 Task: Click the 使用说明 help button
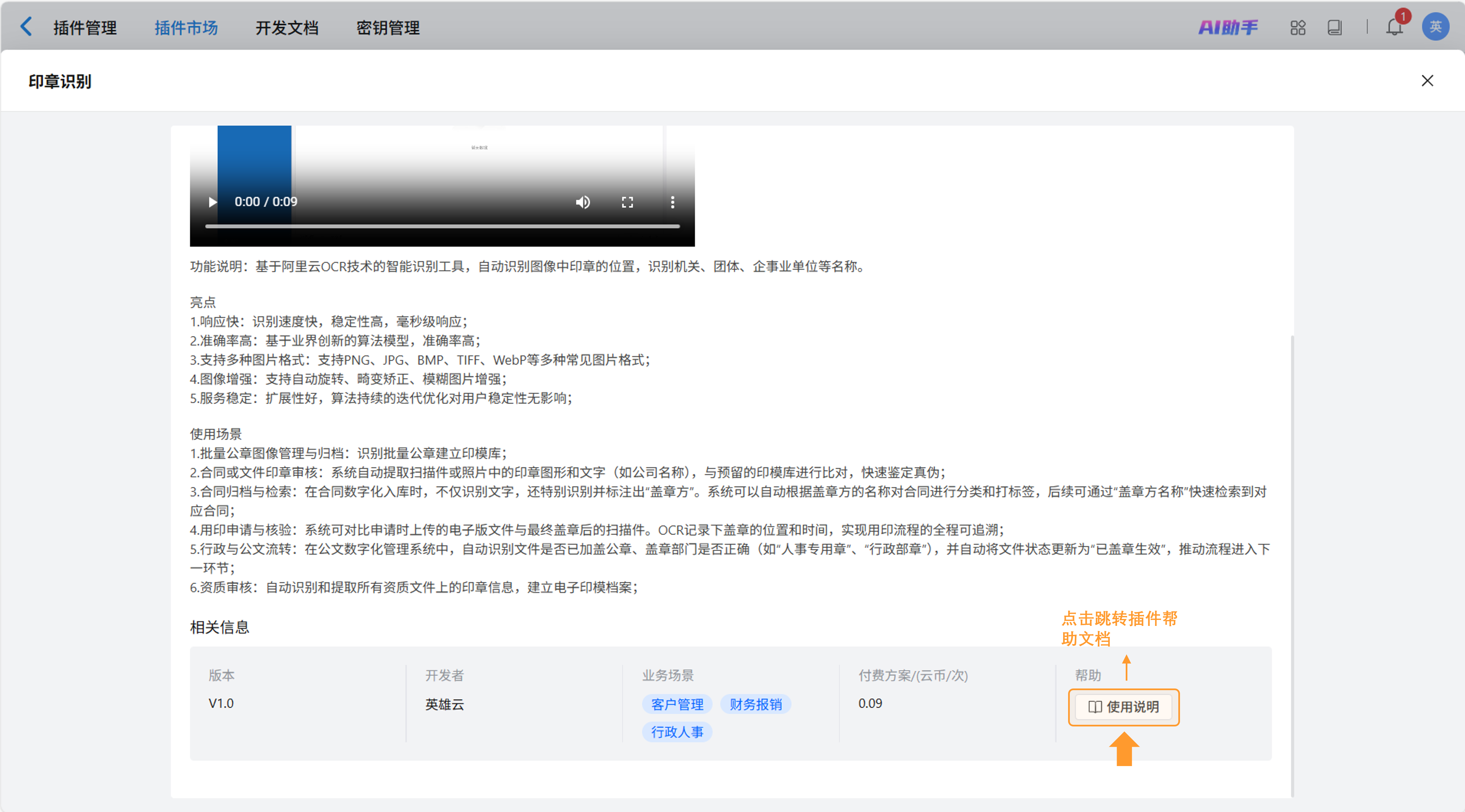tap(1123, 707)
